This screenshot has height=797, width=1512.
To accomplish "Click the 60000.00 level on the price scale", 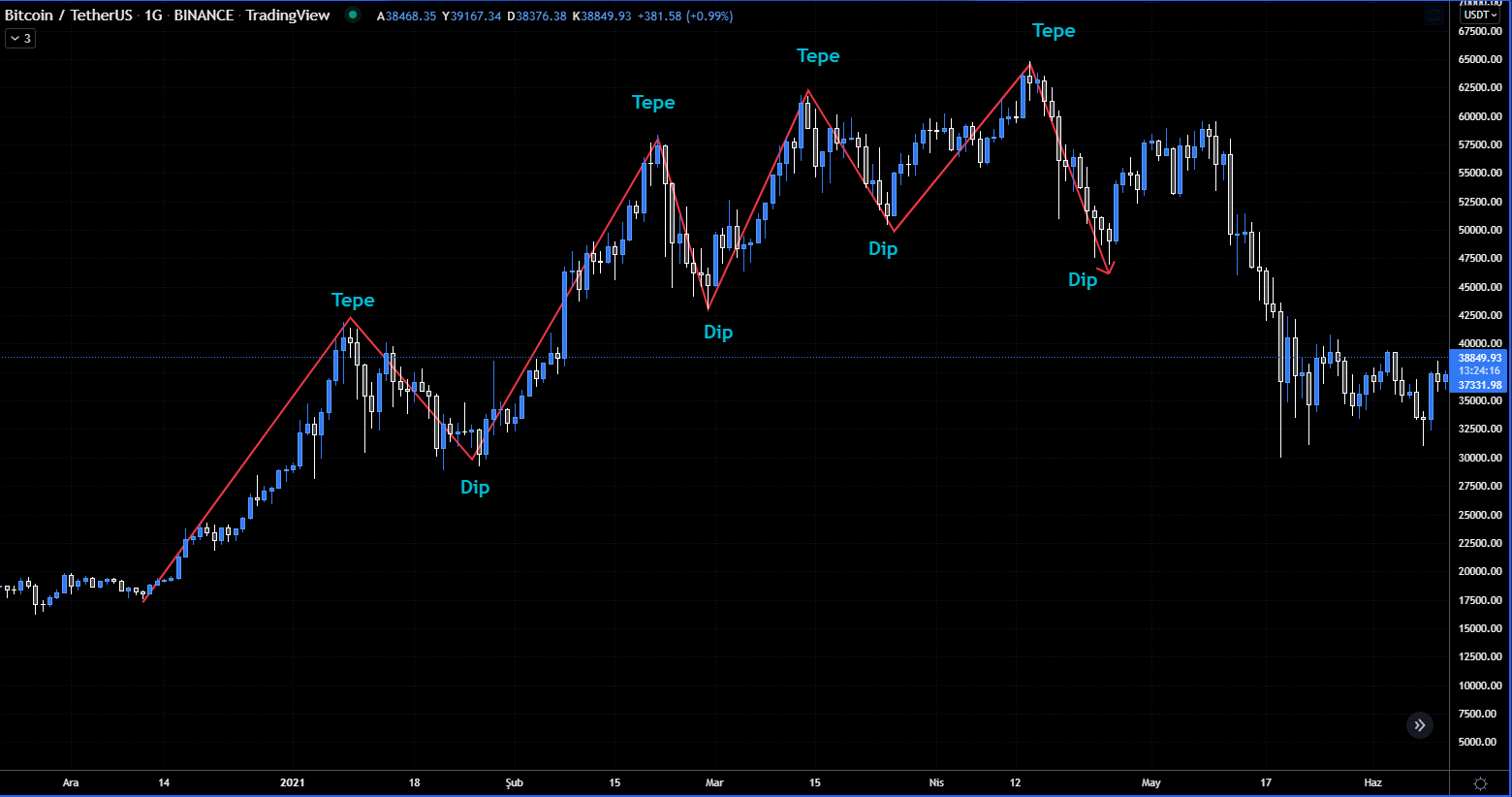I will (x=1479, y=116).
